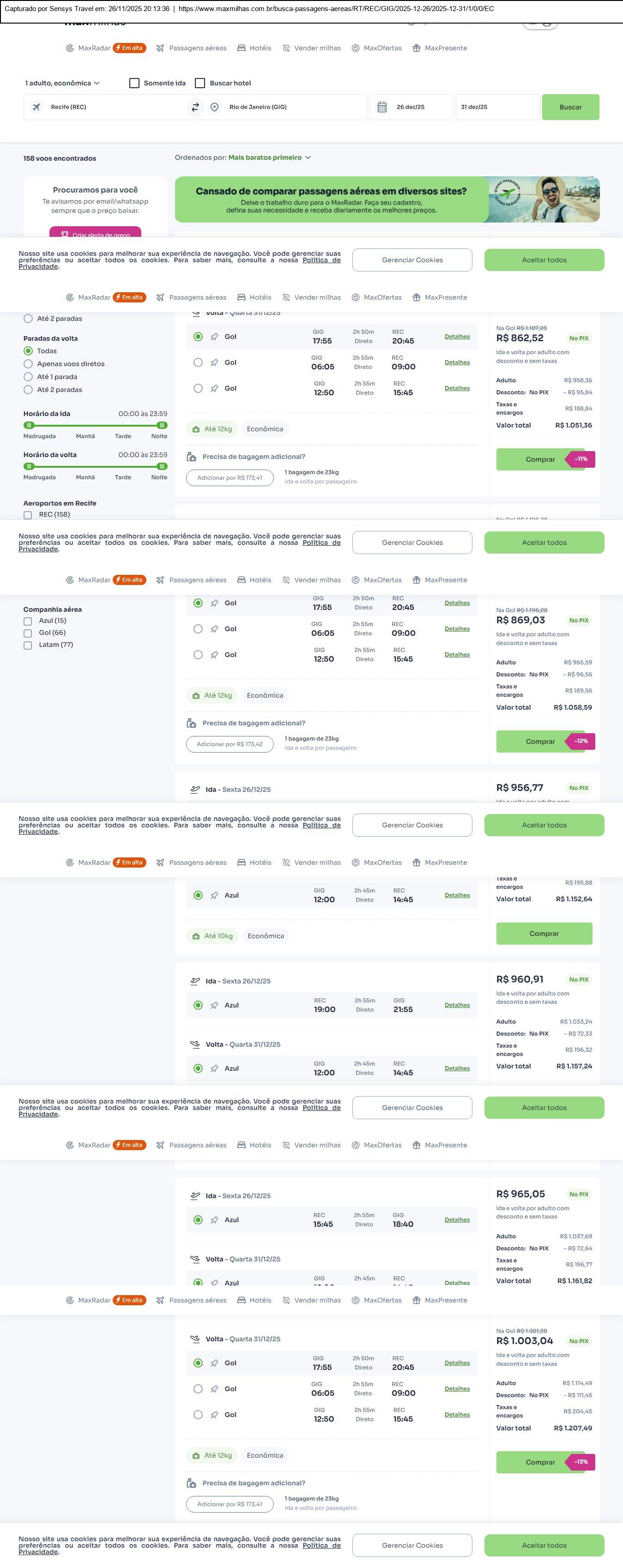Click the 31 dez/25 return date field

497,107
